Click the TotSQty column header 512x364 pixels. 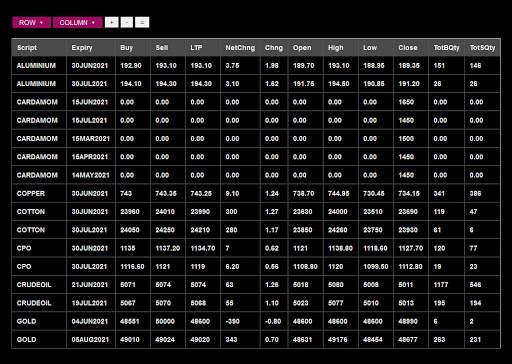482,48
